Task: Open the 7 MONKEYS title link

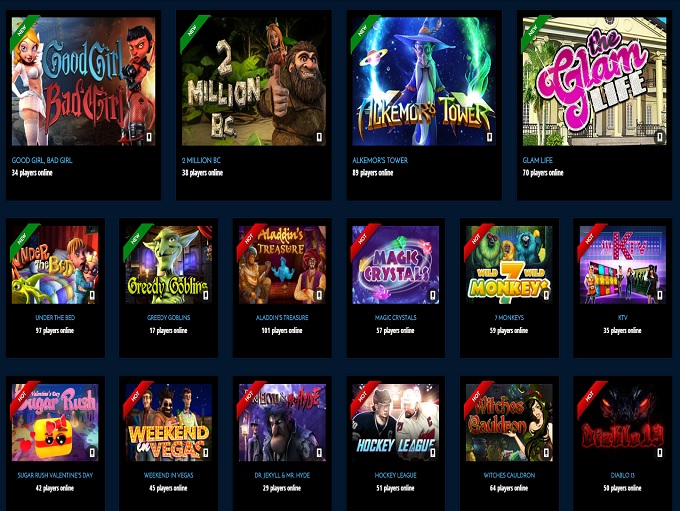Action: (x=510, y=318)
